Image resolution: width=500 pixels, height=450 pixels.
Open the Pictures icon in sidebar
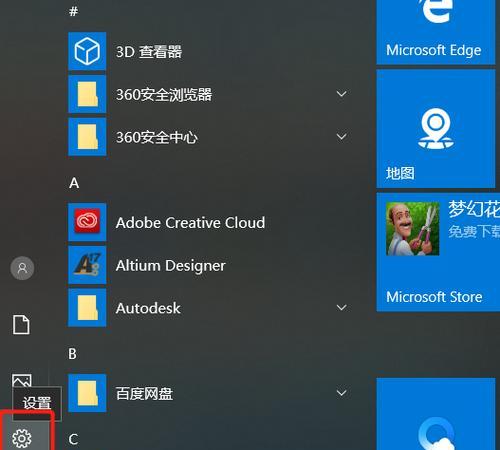pyautogui.click(x=22, y=380)
